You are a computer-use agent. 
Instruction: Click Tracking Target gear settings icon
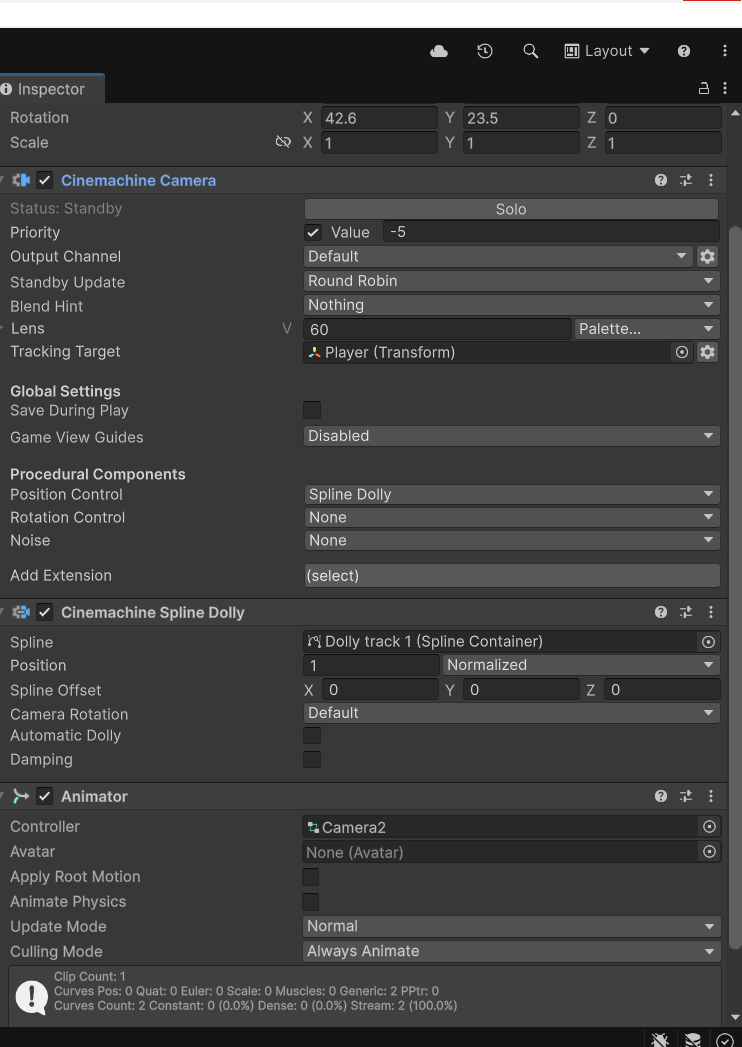707,352
